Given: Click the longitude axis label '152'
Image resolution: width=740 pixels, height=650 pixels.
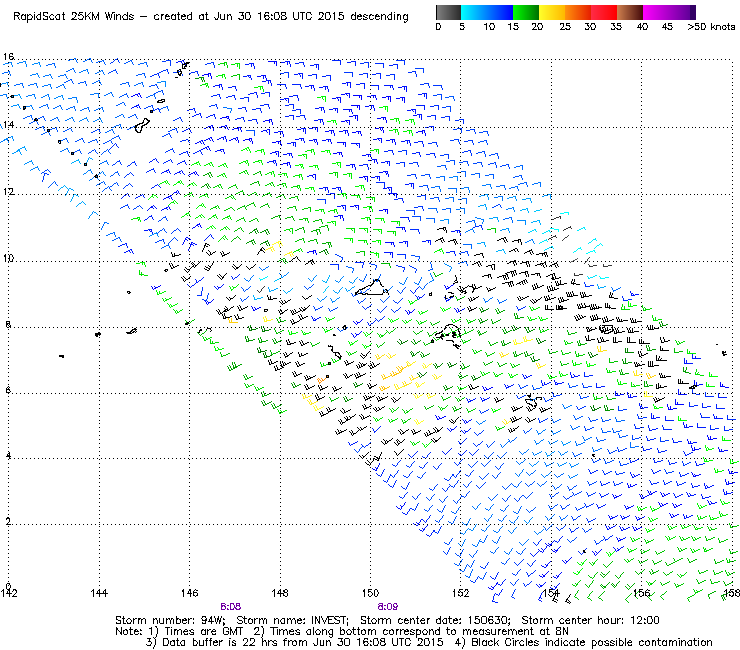Looking at the screenshot, I should click(x=461, y=593).
